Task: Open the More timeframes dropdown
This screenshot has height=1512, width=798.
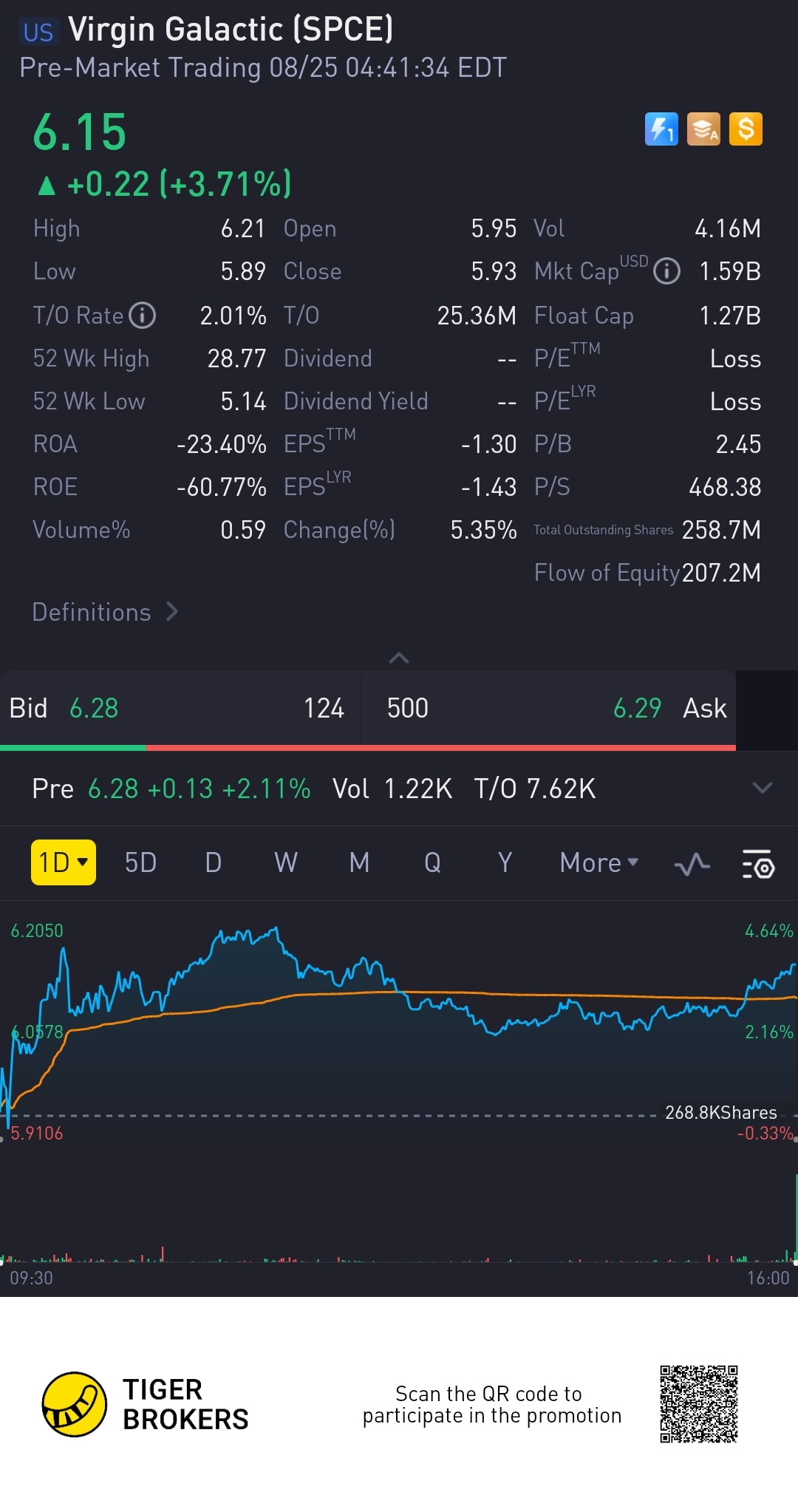Action: [598, 862]
